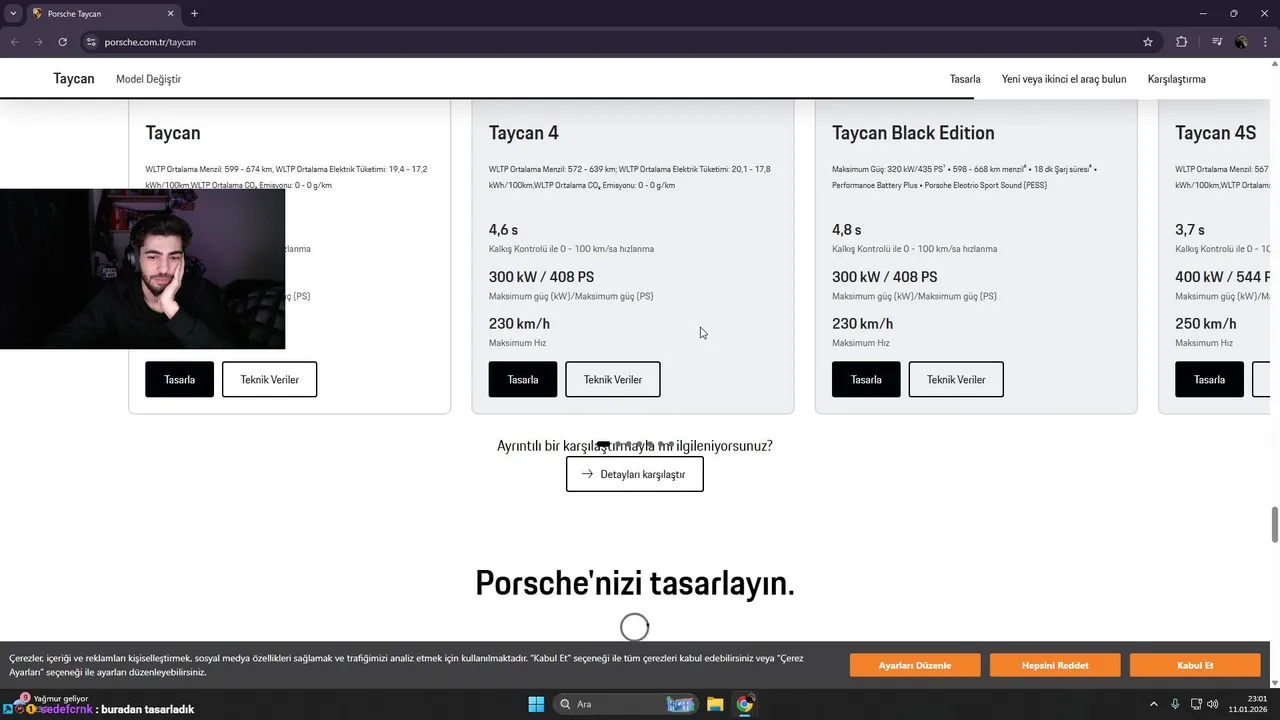Show hidden system tray icons
The height and width of the screenshot is (720, 1280).
pyautogui.click(x=1153, y=704)
